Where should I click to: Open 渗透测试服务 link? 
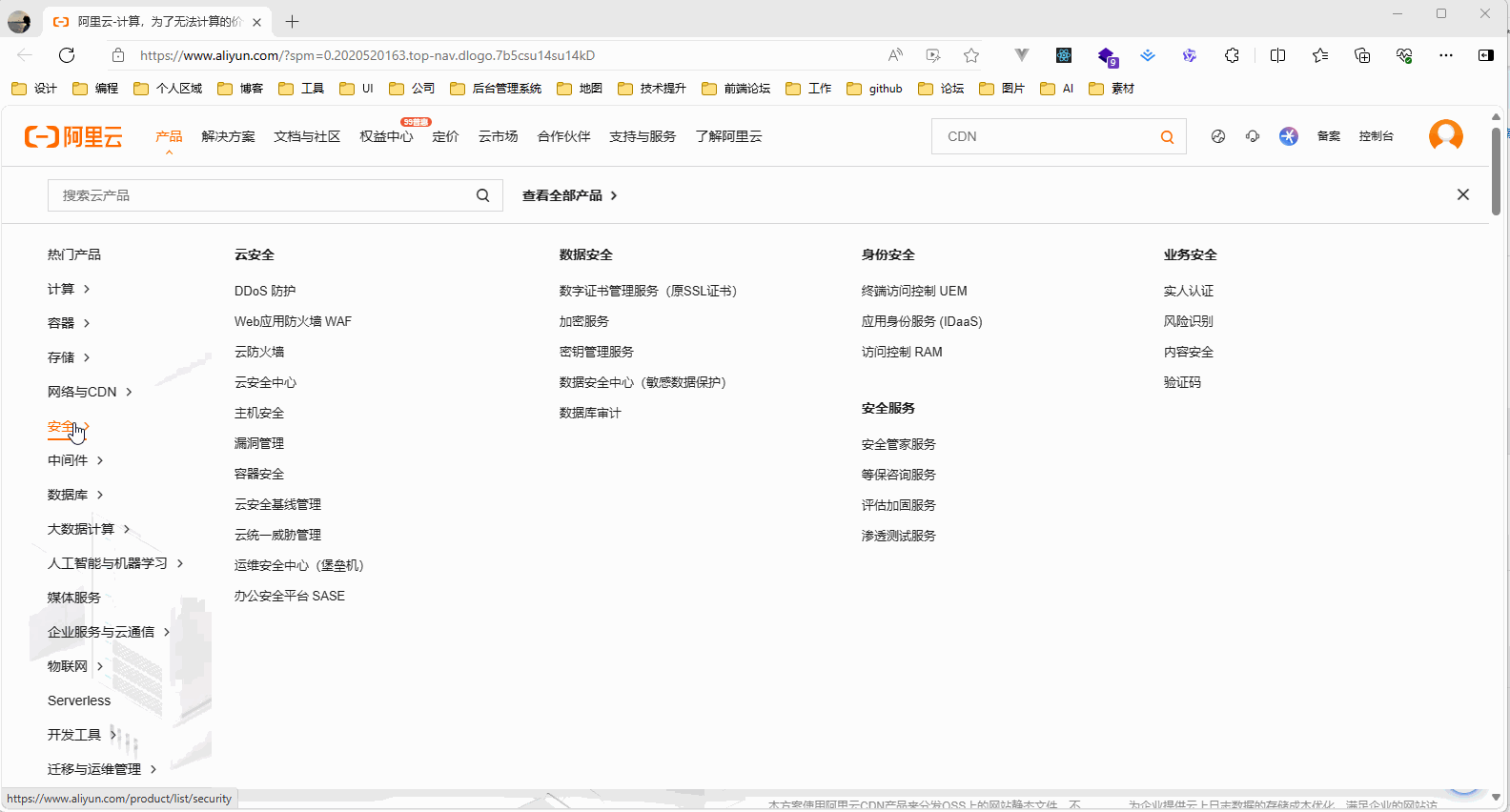click(x=898, y=536)
